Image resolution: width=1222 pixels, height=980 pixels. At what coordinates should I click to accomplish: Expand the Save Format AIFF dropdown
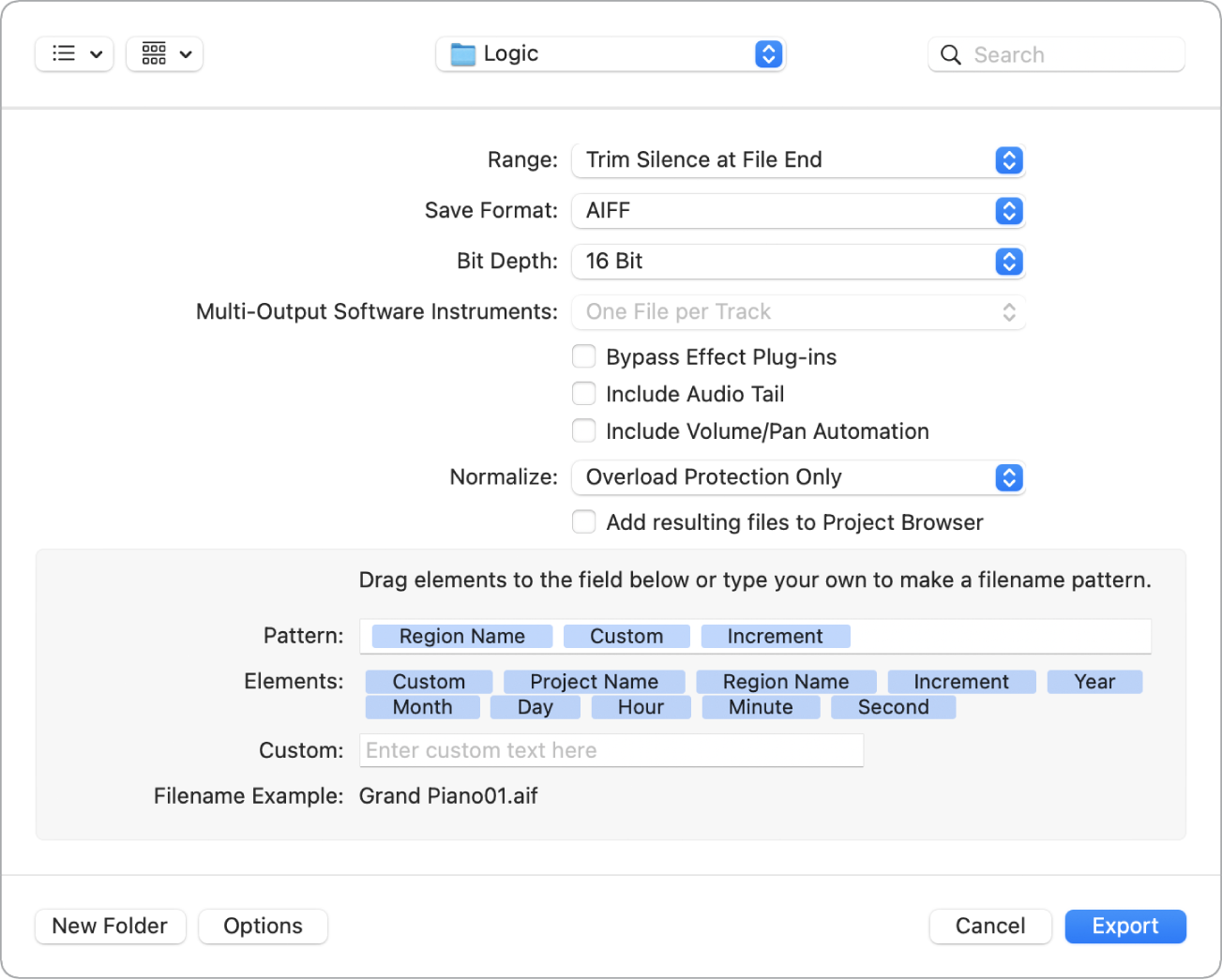pyautogui.click(x=797, y=211)
